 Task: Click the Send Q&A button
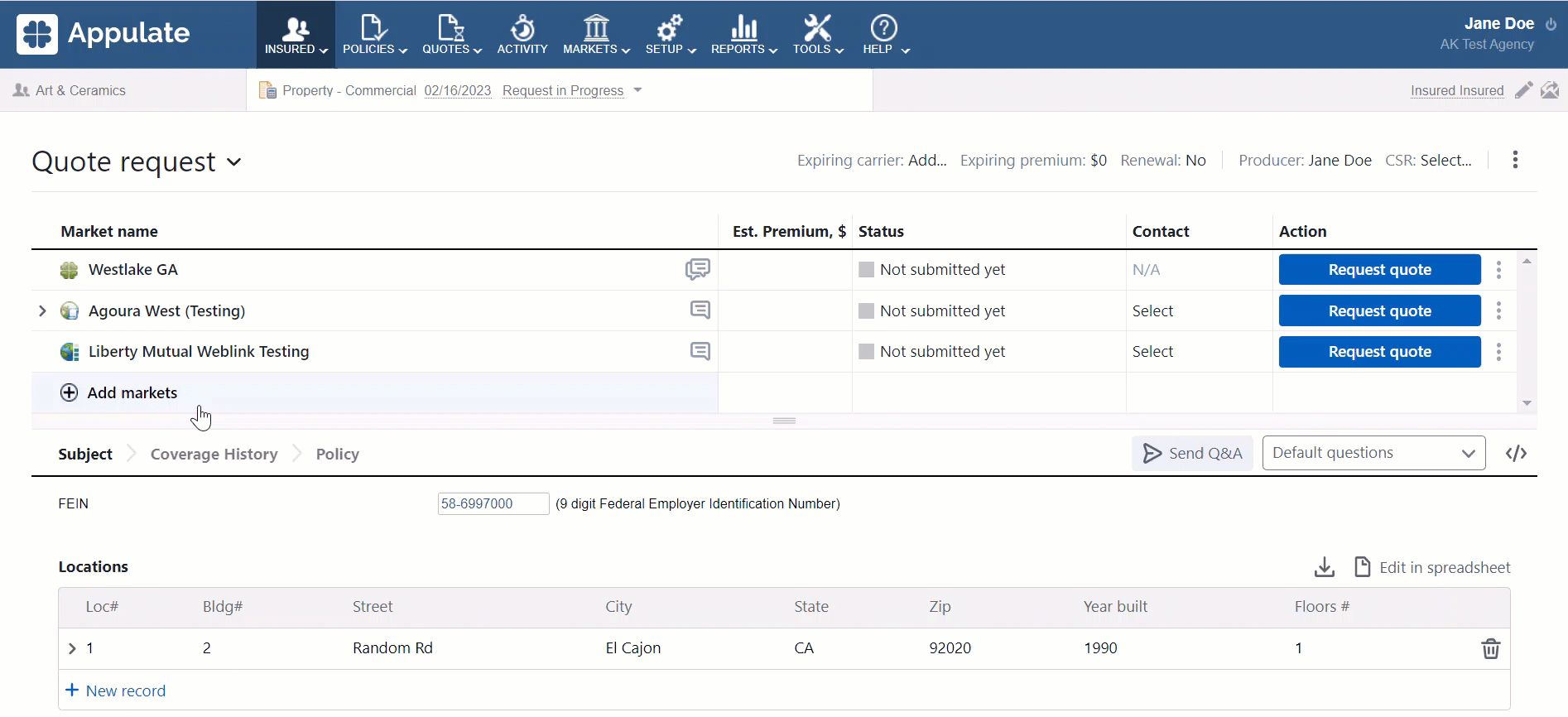click(1192, 453)
